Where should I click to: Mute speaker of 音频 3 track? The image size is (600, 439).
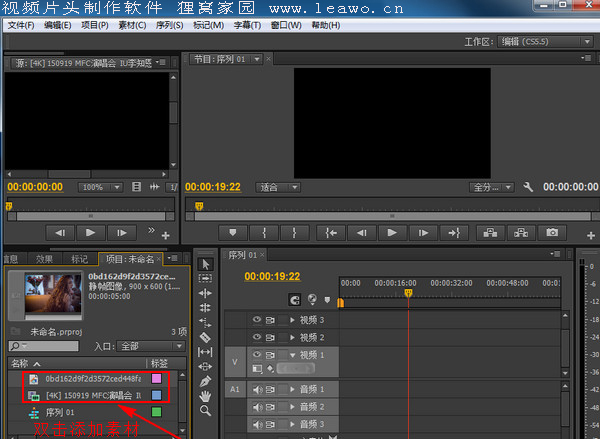(258, 424)
